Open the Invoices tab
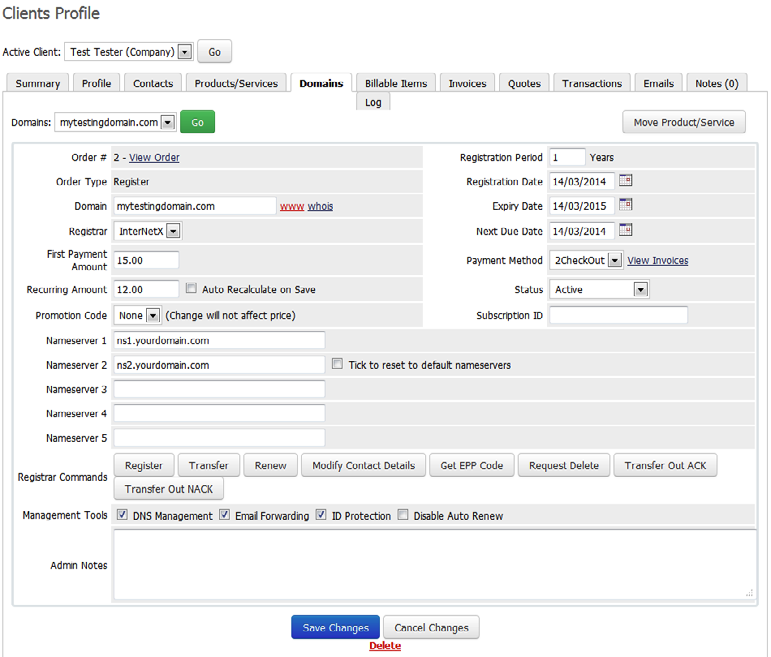771x657 pixels. [467, 83]
